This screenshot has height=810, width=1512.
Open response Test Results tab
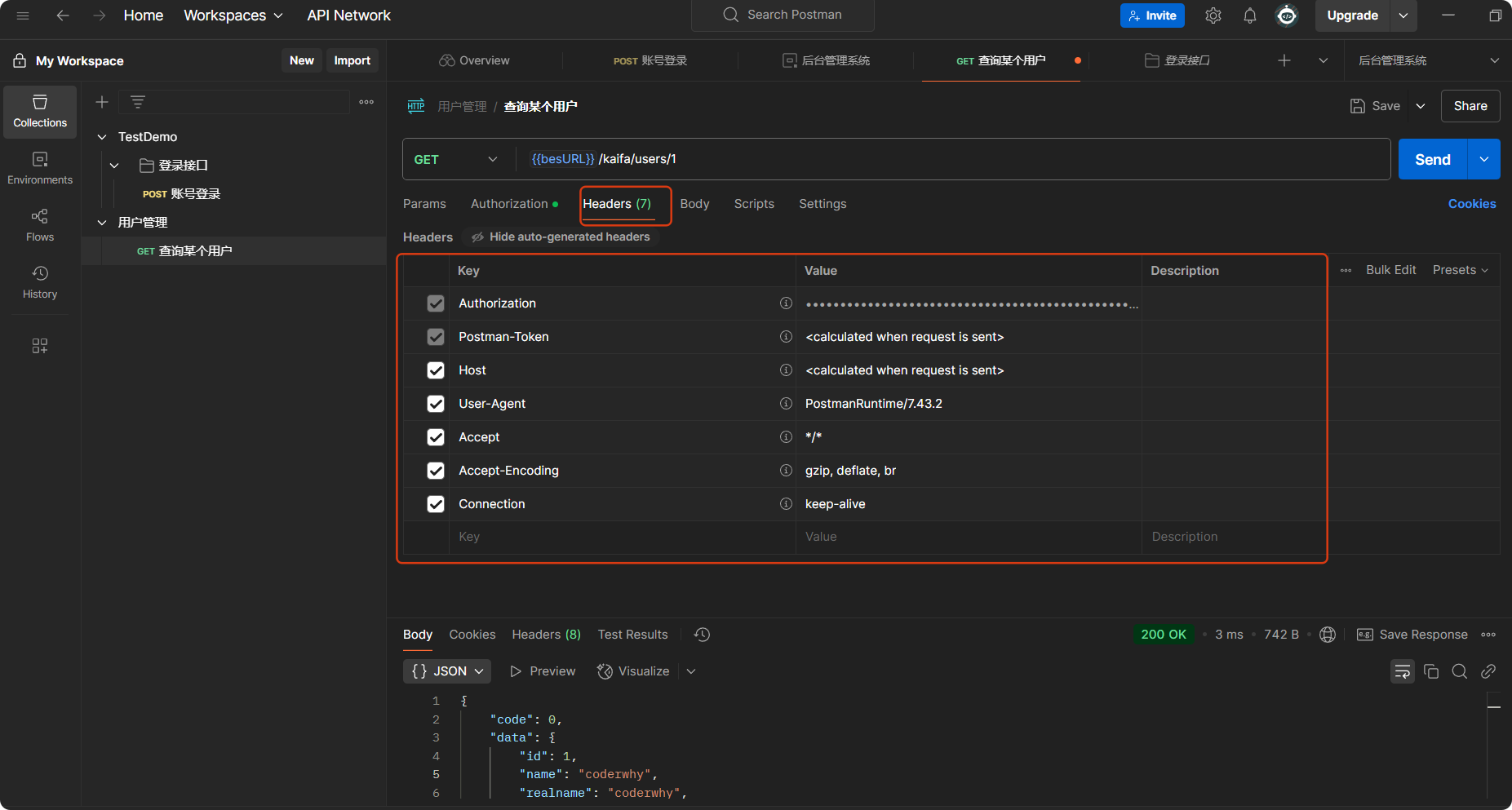click(x=632, y=635)
